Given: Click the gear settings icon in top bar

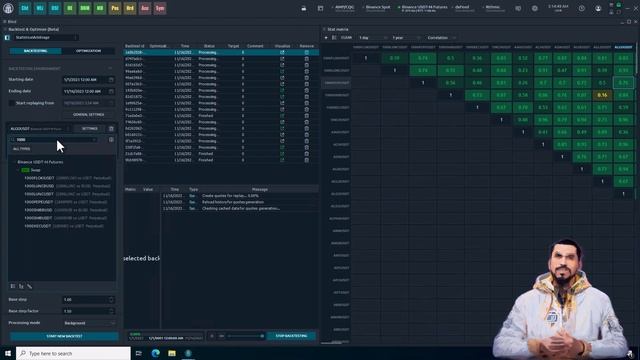Looking at the screenshot, I should [535, 8].
